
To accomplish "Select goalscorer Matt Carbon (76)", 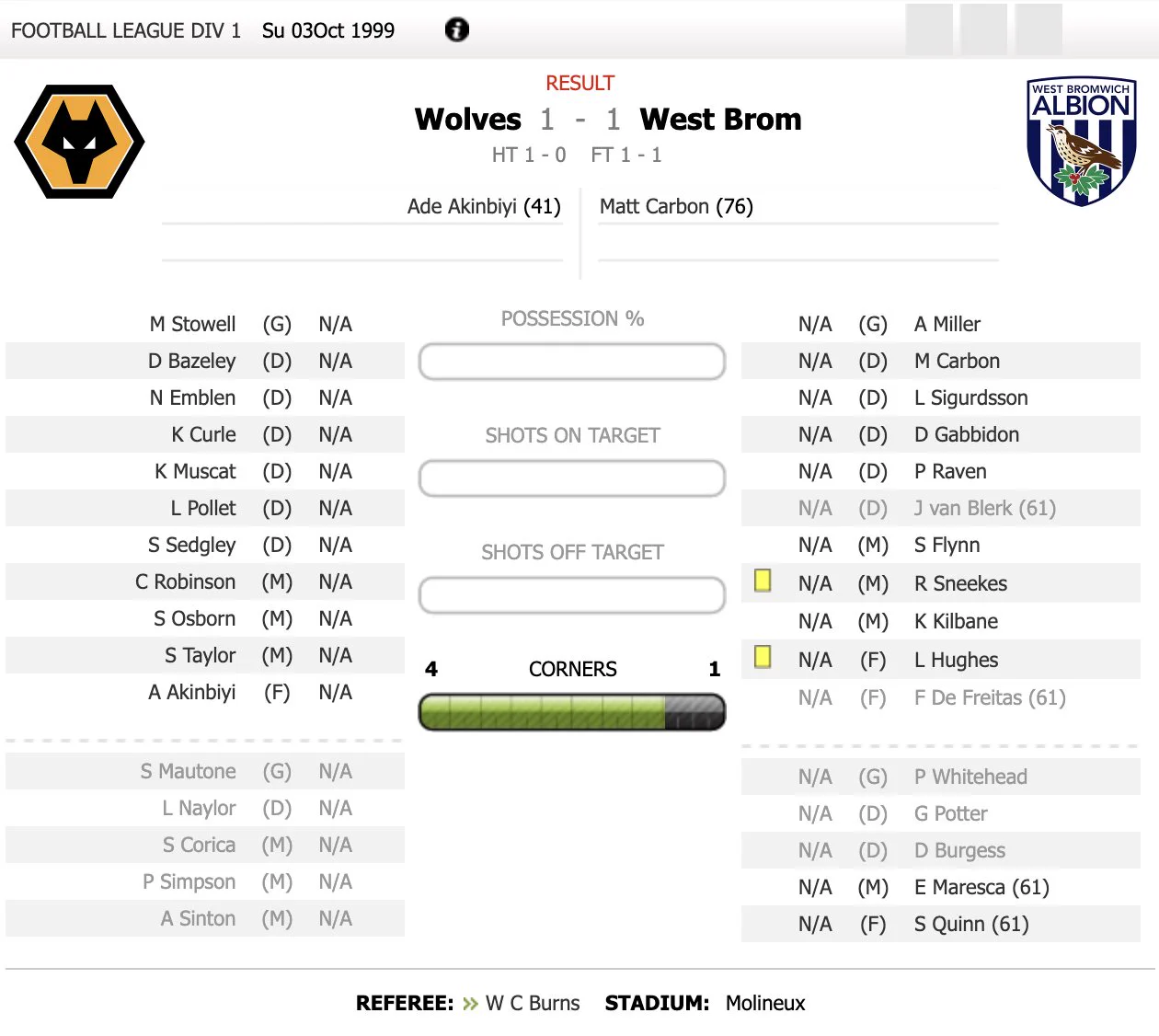I will 676,206.
